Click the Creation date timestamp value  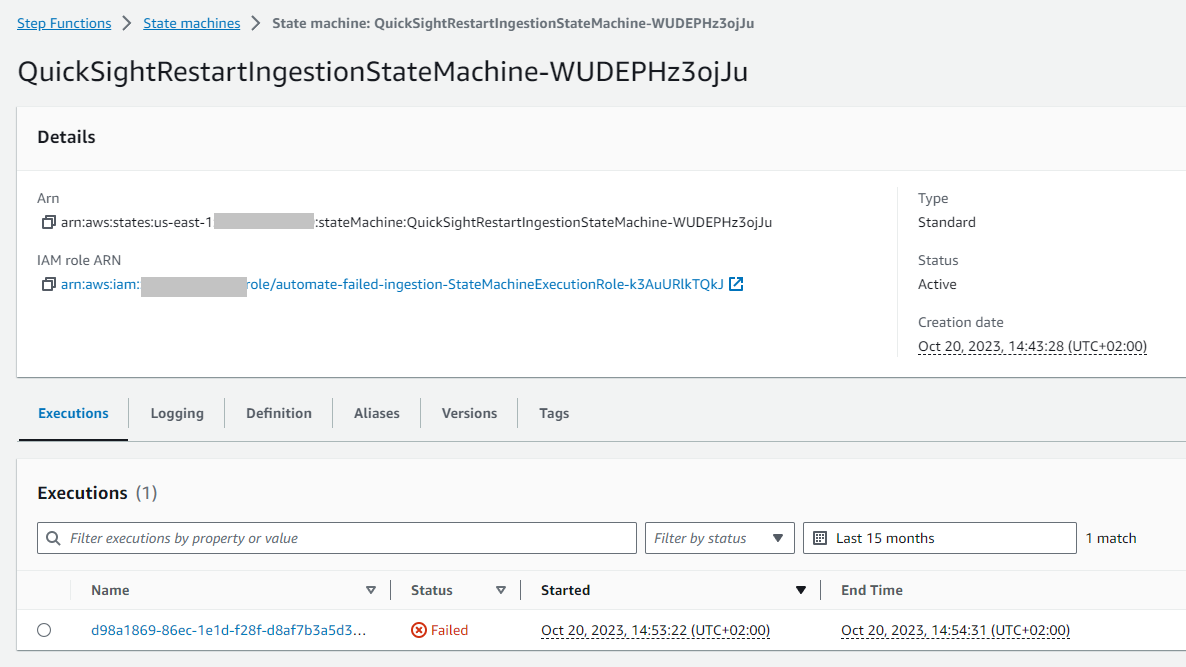(x=1032, y=346)
